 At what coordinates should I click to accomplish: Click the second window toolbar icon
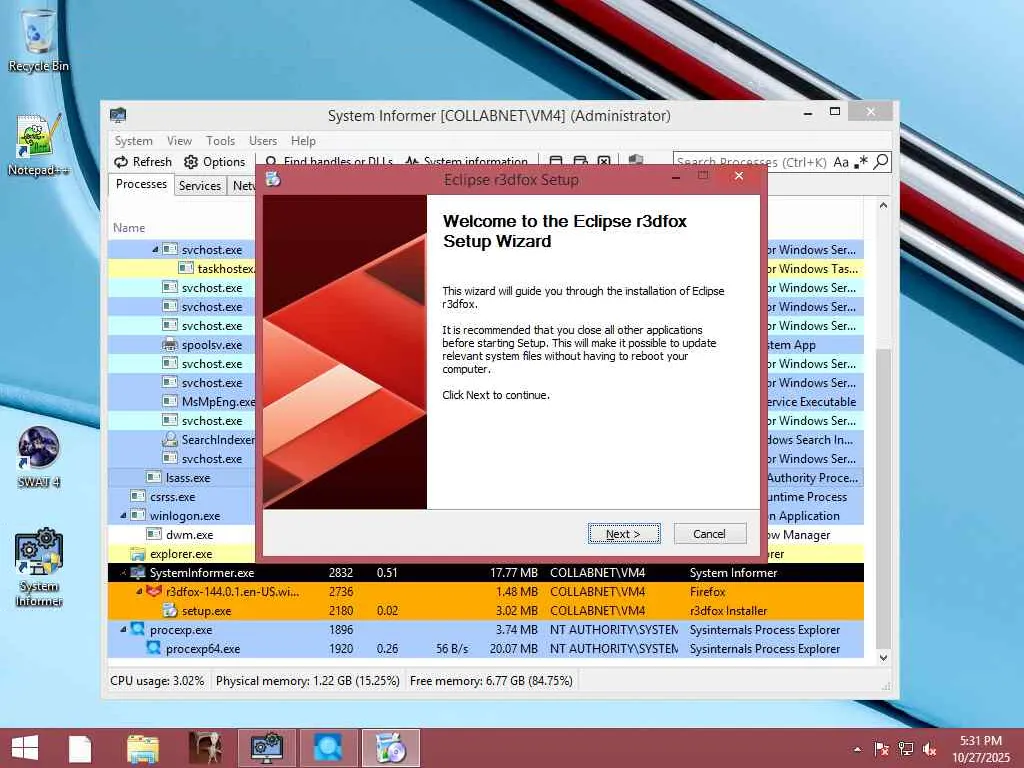tap(580, 161)
